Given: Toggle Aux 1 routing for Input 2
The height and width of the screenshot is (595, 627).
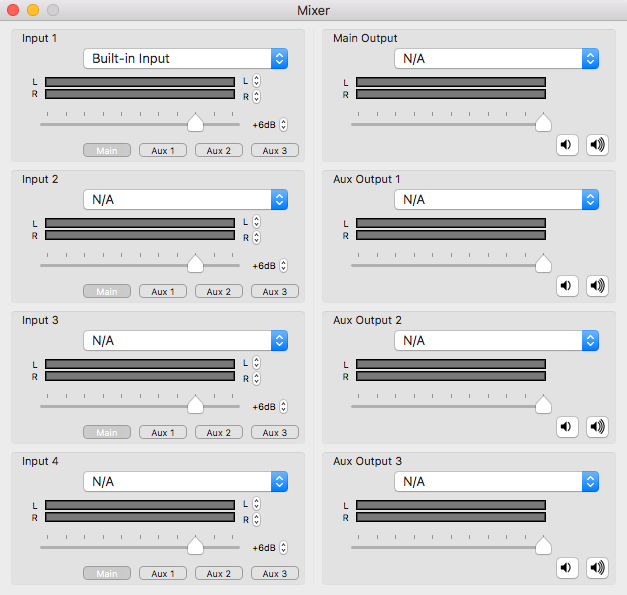Looking at the screenshot, I should (163, 292).
